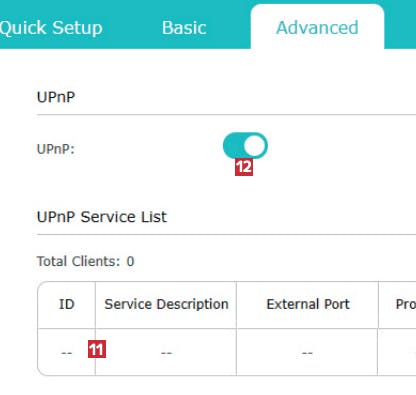Click the ID column header
The height and width of the screenshot is (395, 416).
click(66, 304)
